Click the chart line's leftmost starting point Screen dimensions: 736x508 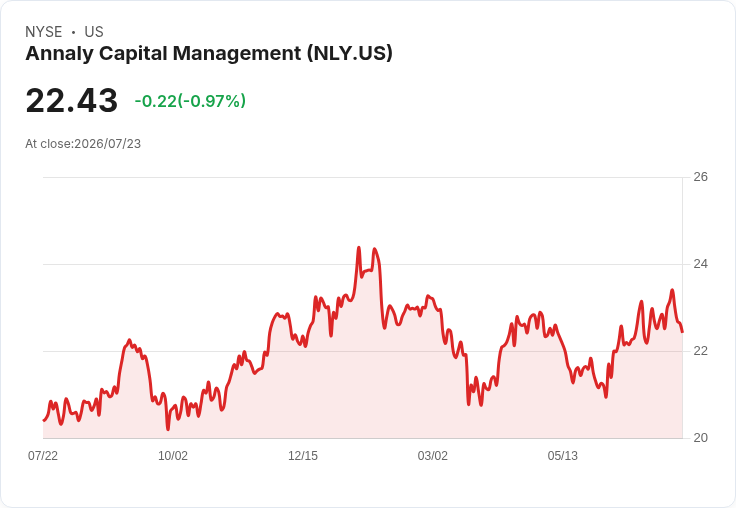[44, 420]
